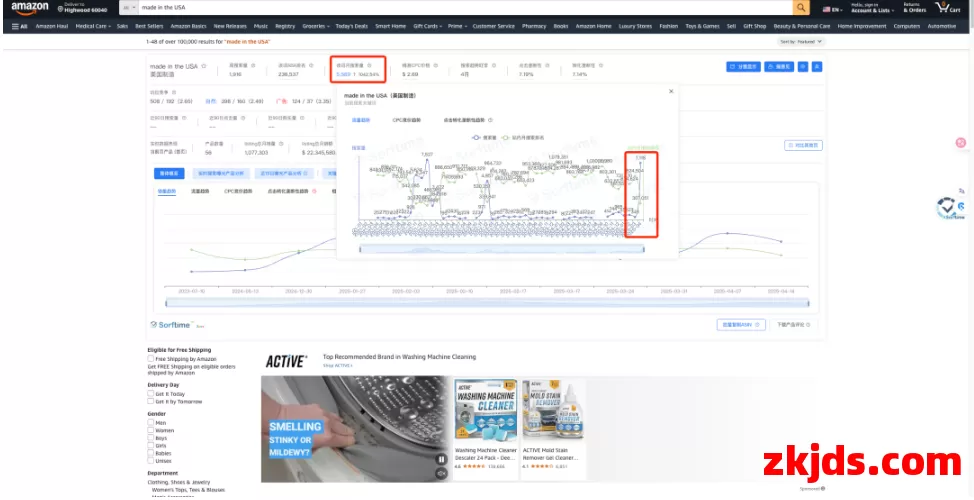Expand the Medical Care menu
The width and height of the screenshot is (974, 500).
point(93,27)
